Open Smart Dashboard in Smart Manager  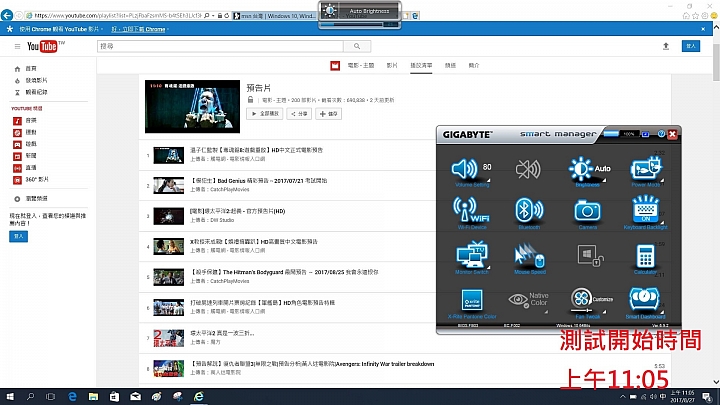pyautogui.click(x=645, y=303)
